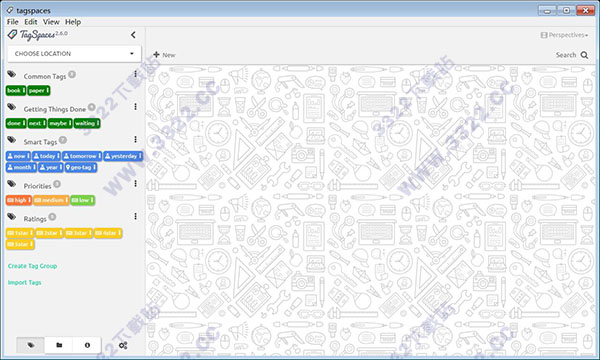Viewport: 600px width, 360px height.
Task: Select the 'waiting' tag
Action: pos(87,123)
